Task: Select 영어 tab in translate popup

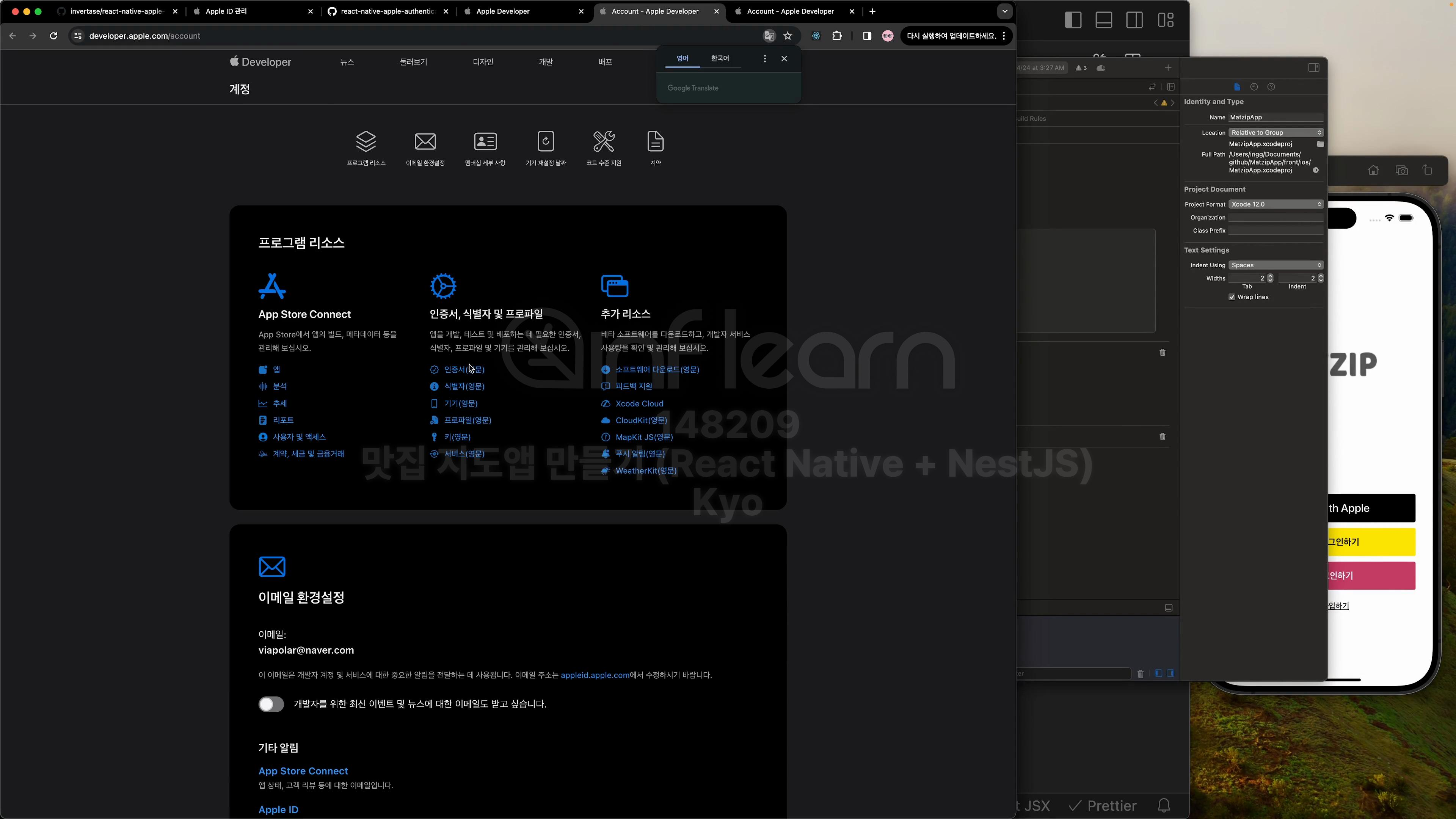Action: pyautogui.click(x=682, y=59)
